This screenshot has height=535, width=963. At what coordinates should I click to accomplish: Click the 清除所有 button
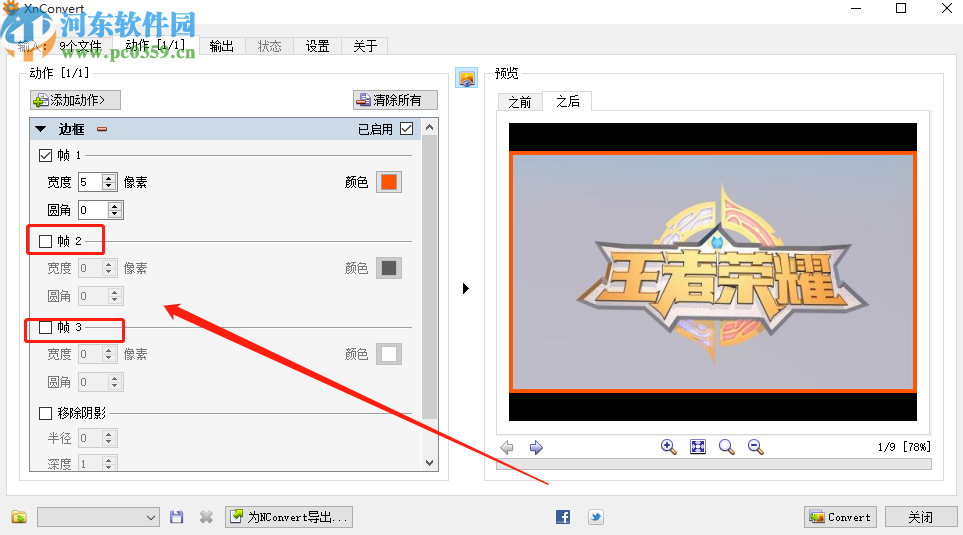click(396, 100)
